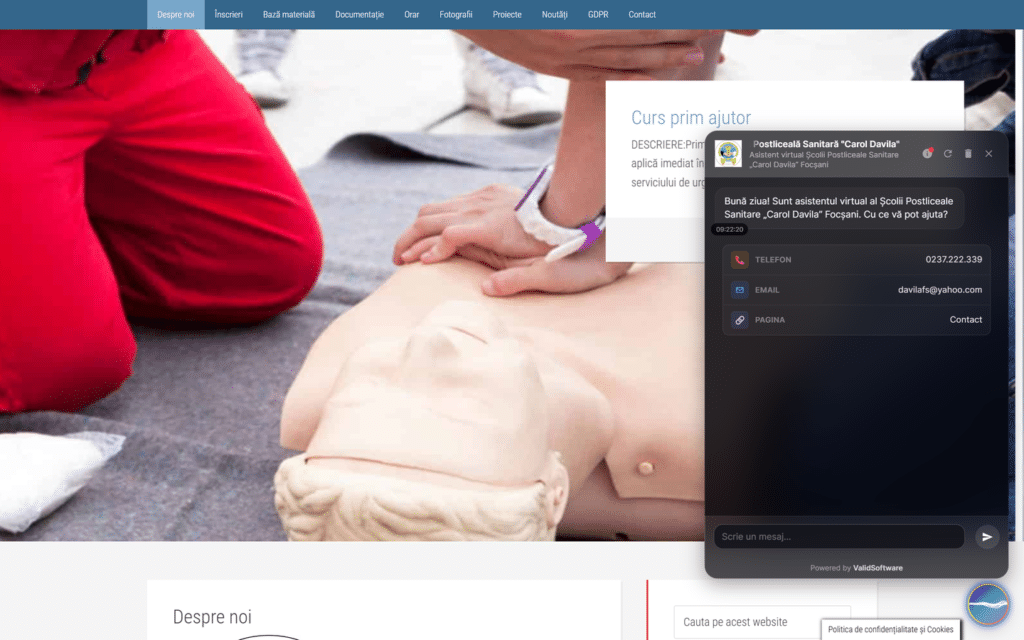The image size is (1024, 640).
Task: Click the round chat launcher bubble icon
Action: coord(988,604)
